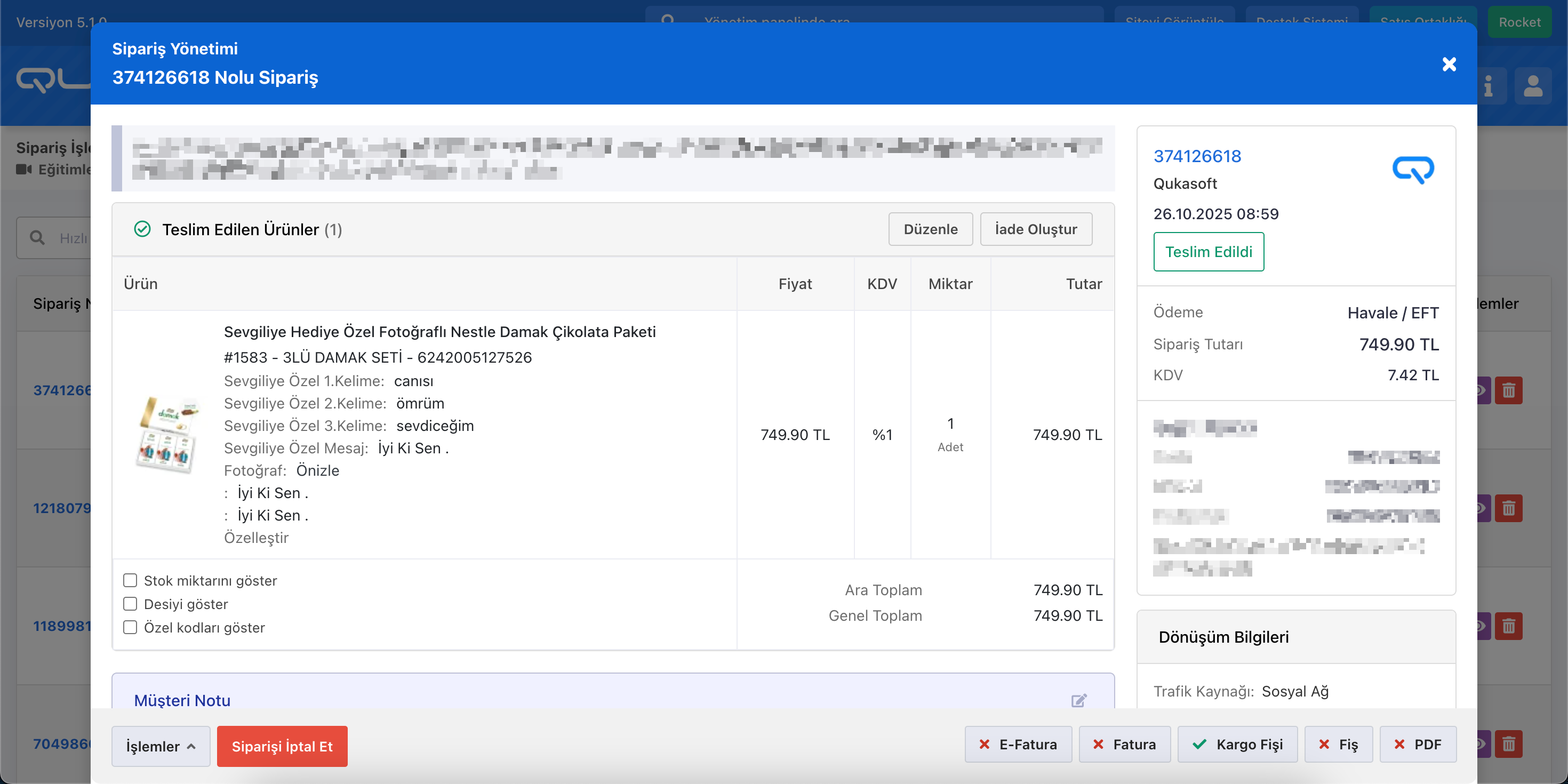Click the red trash icon on last order row
This screenshot has height=784, width=1568.
[1508, 744]
